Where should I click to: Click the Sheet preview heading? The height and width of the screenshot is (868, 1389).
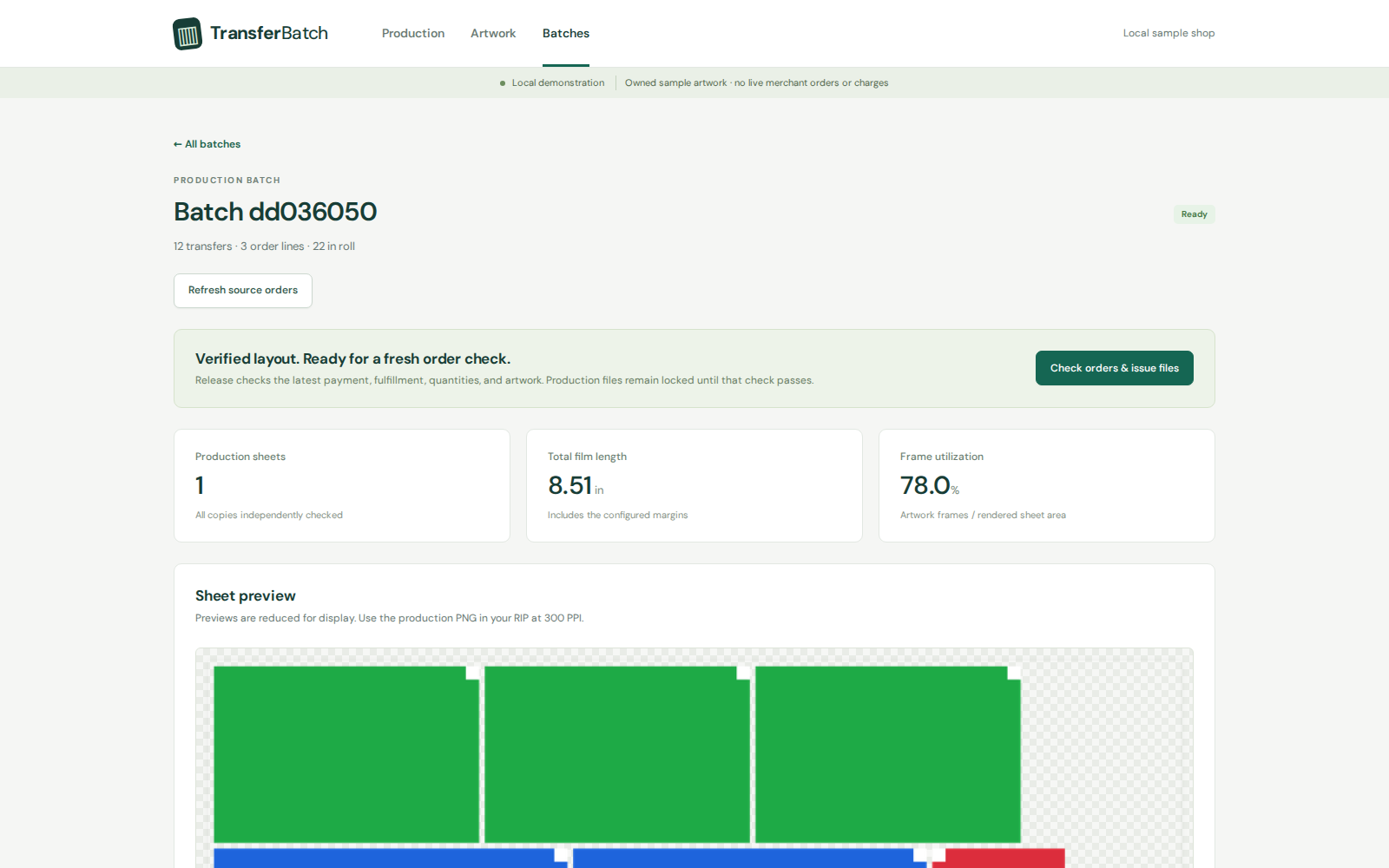click(x=246, y=595)
